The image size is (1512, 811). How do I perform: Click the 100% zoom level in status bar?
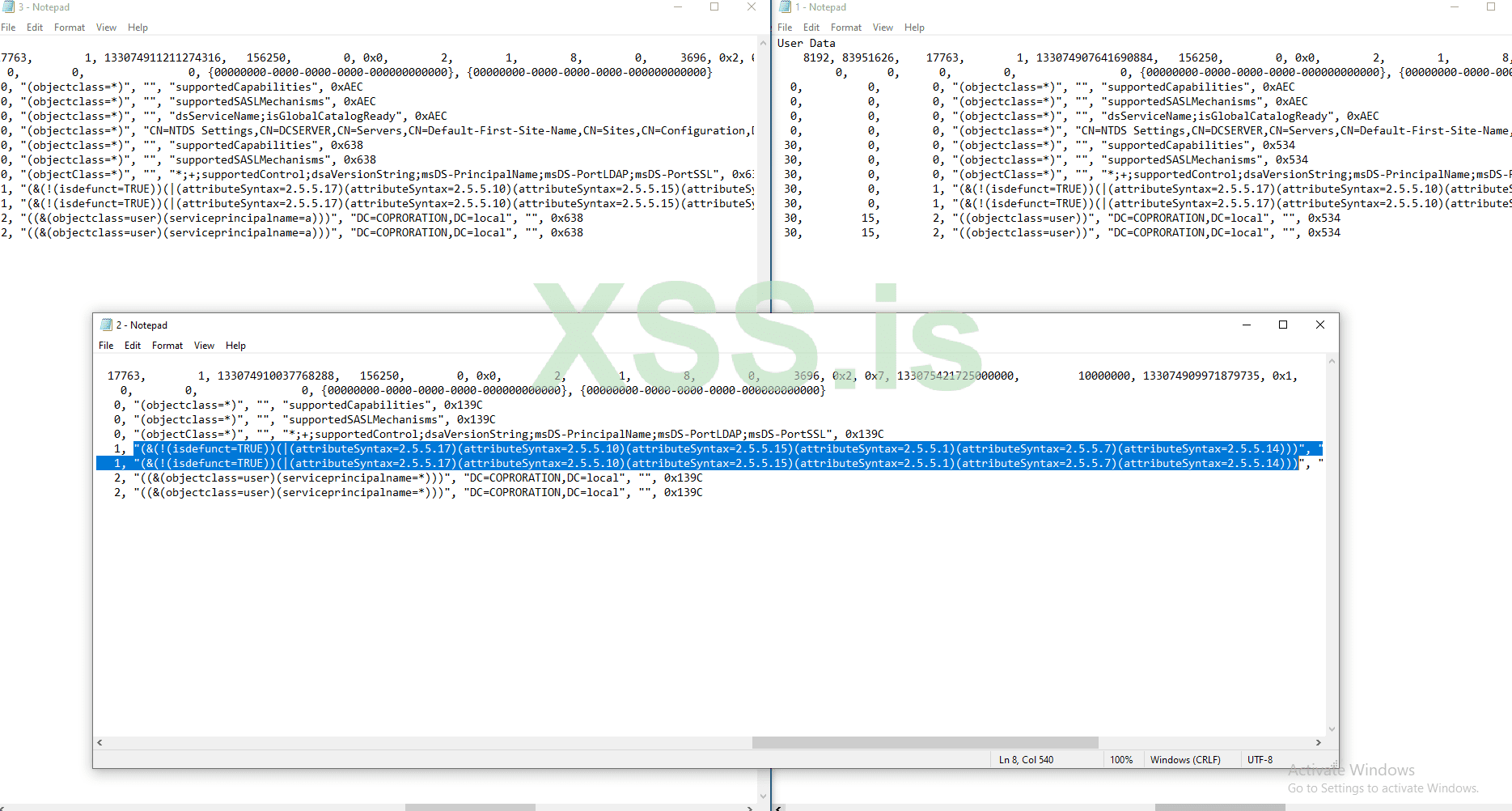(1121, 760)
